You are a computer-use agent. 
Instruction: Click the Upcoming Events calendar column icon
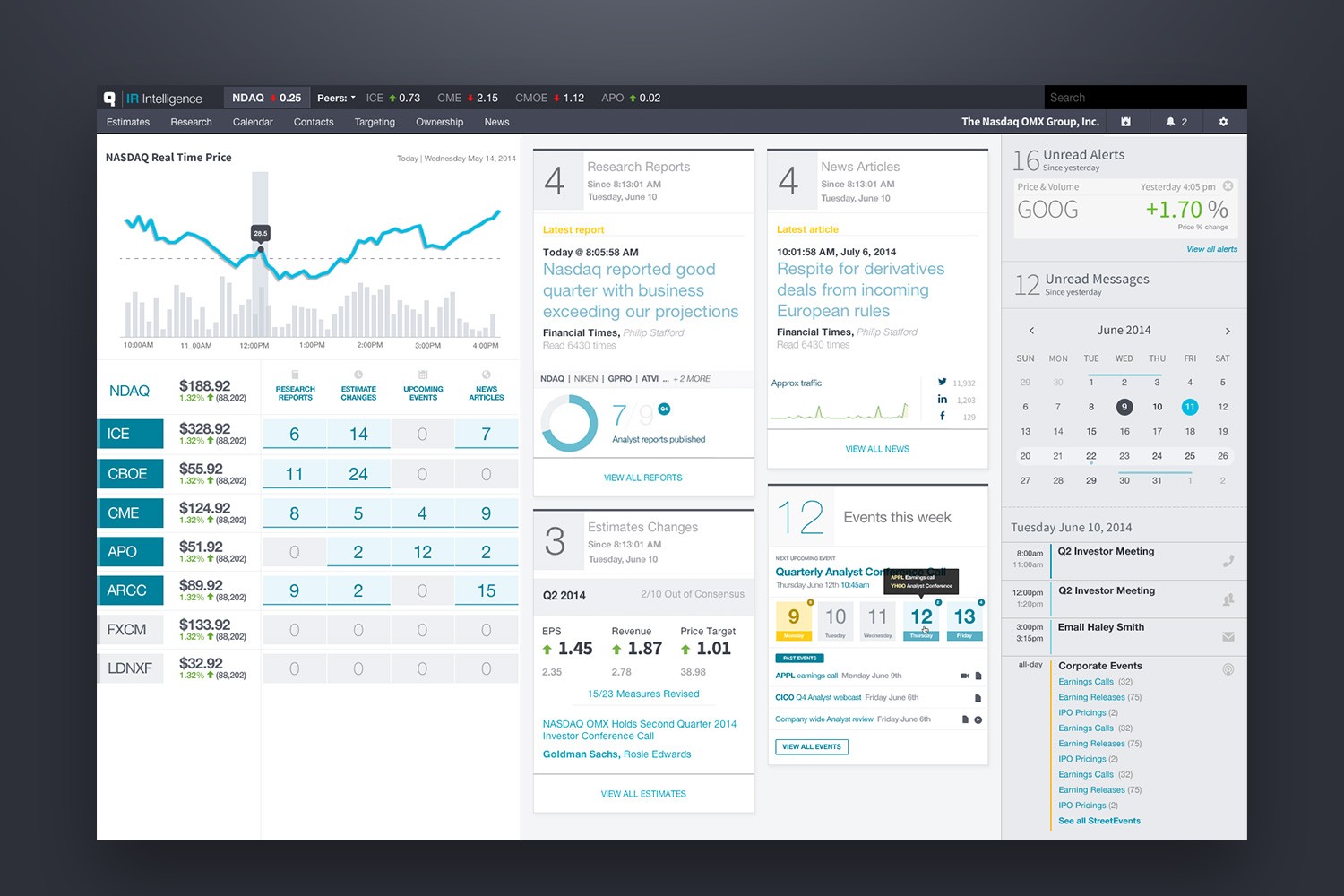[423, 375]
